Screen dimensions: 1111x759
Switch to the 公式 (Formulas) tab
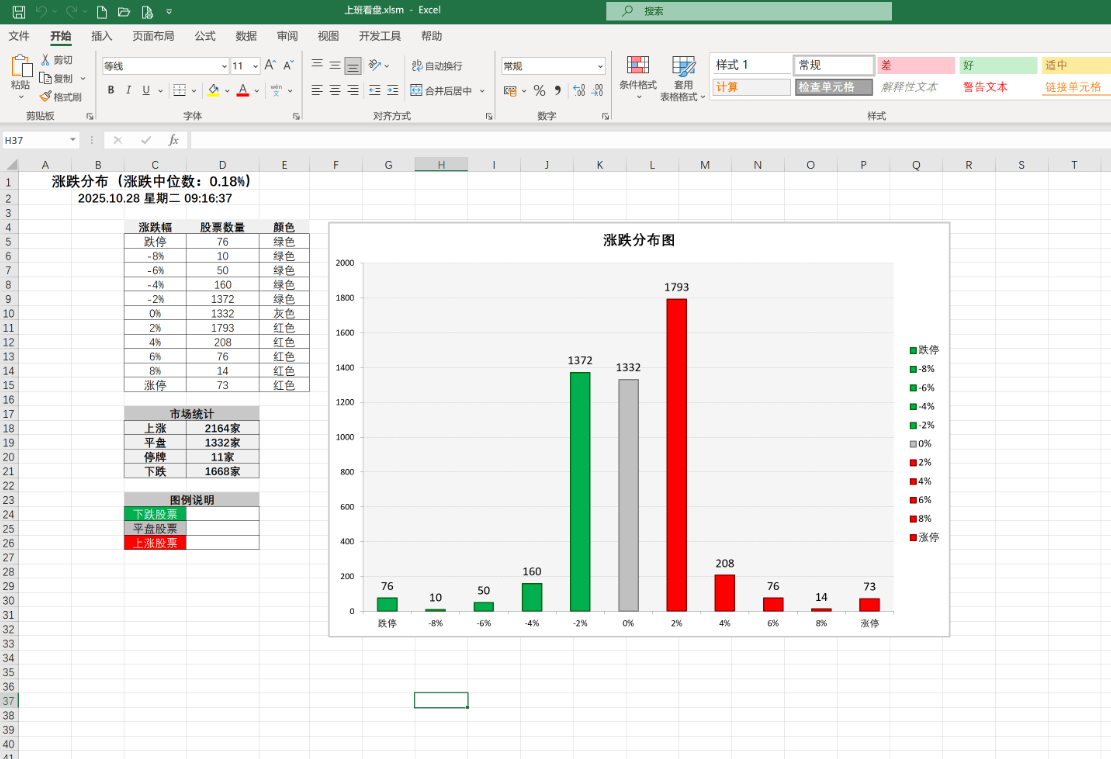204,36
